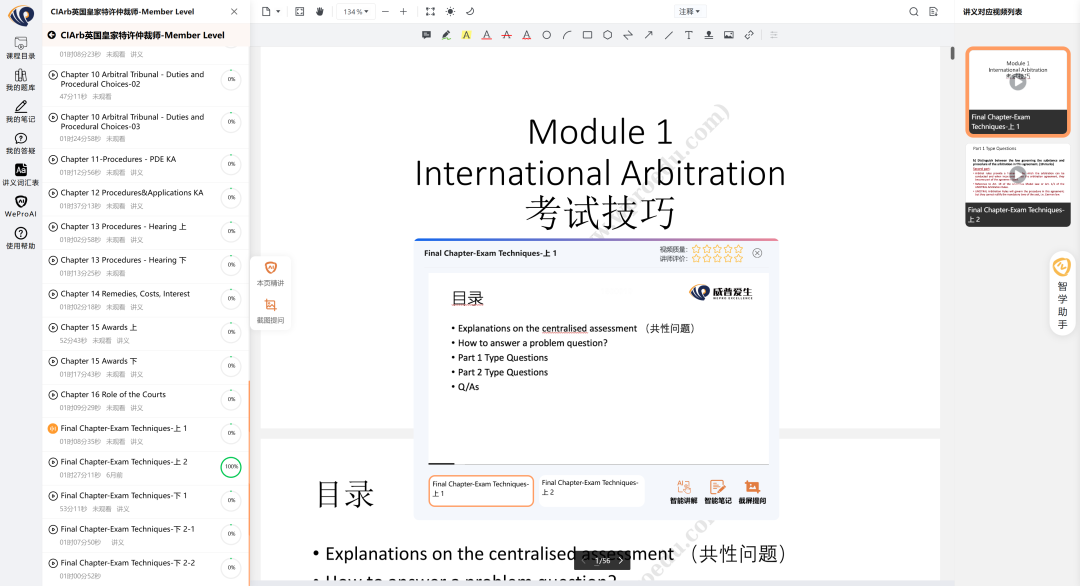
Task: Toggle the brightness sun icon
Action: point(450,12)
